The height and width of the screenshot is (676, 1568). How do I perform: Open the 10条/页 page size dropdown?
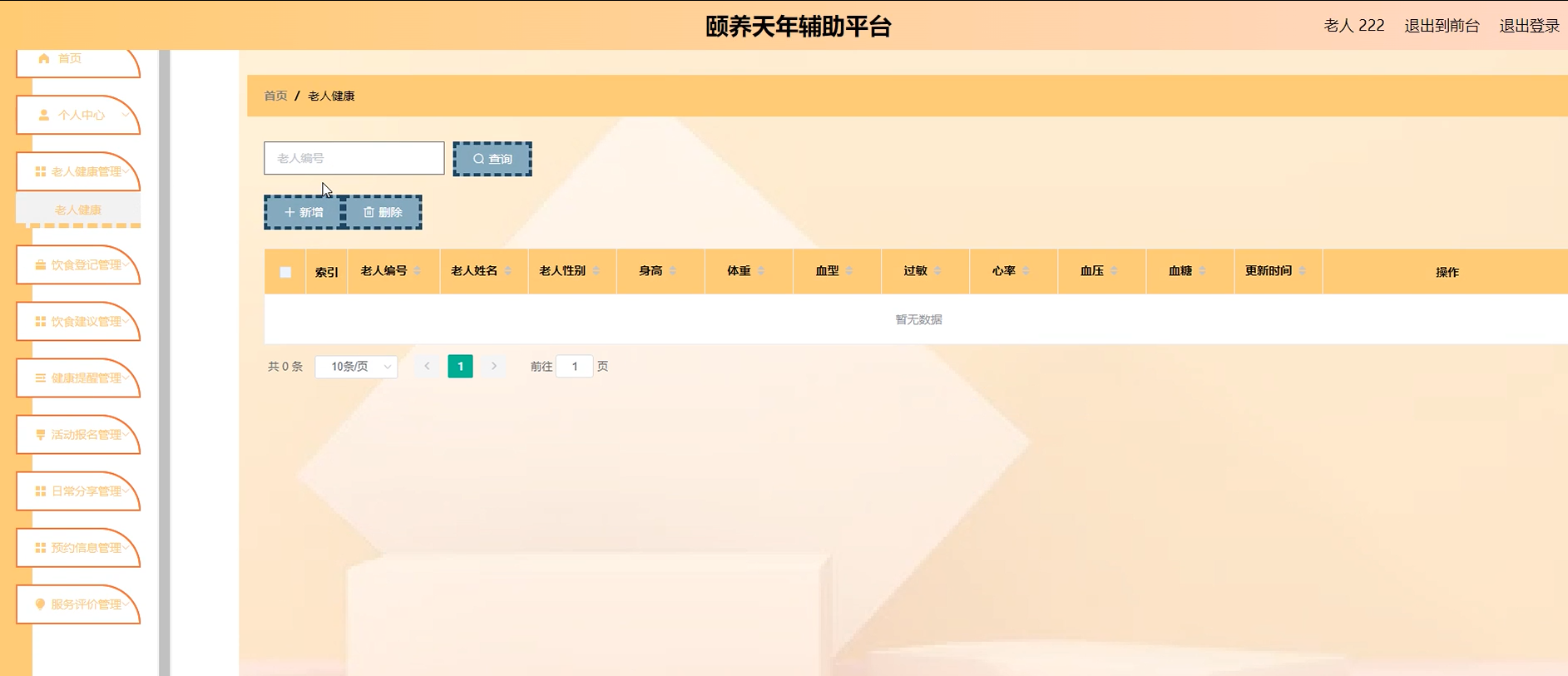click(356, 367)
